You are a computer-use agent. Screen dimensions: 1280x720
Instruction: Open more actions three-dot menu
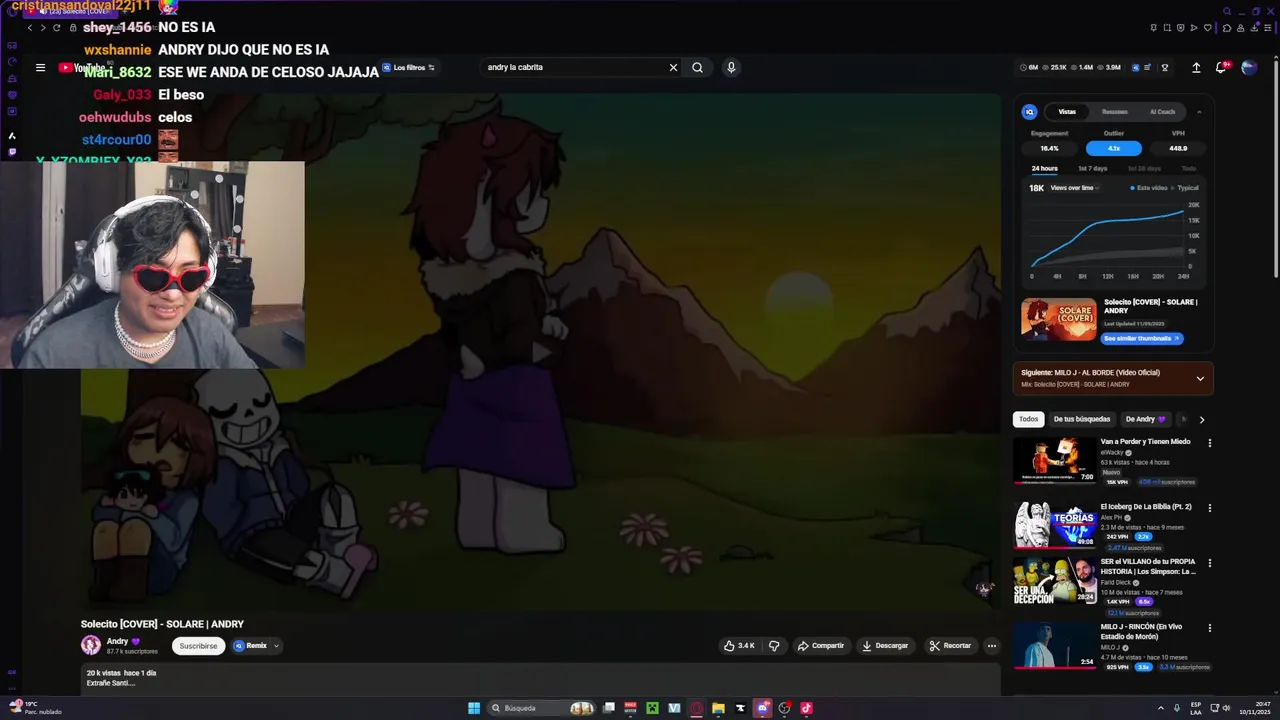click(x=992, y=646)
